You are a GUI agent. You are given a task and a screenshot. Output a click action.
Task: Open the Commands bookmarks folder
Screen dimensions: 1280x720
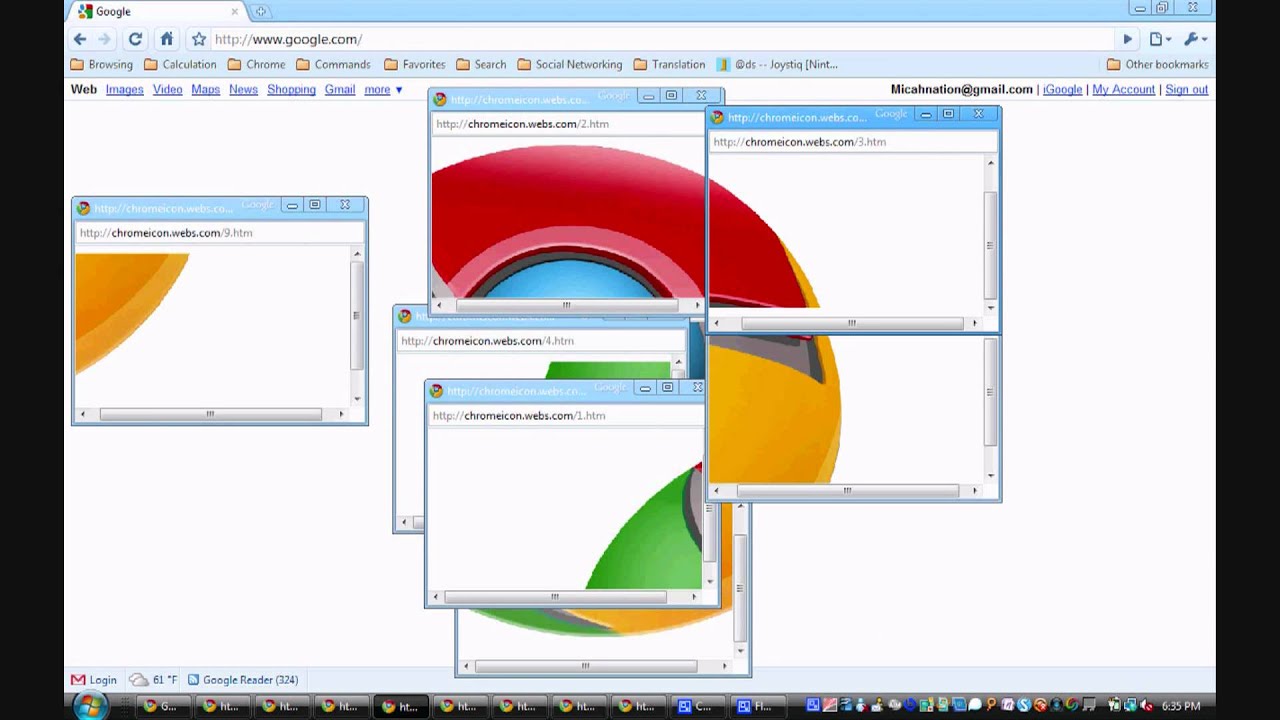point(333,64)
